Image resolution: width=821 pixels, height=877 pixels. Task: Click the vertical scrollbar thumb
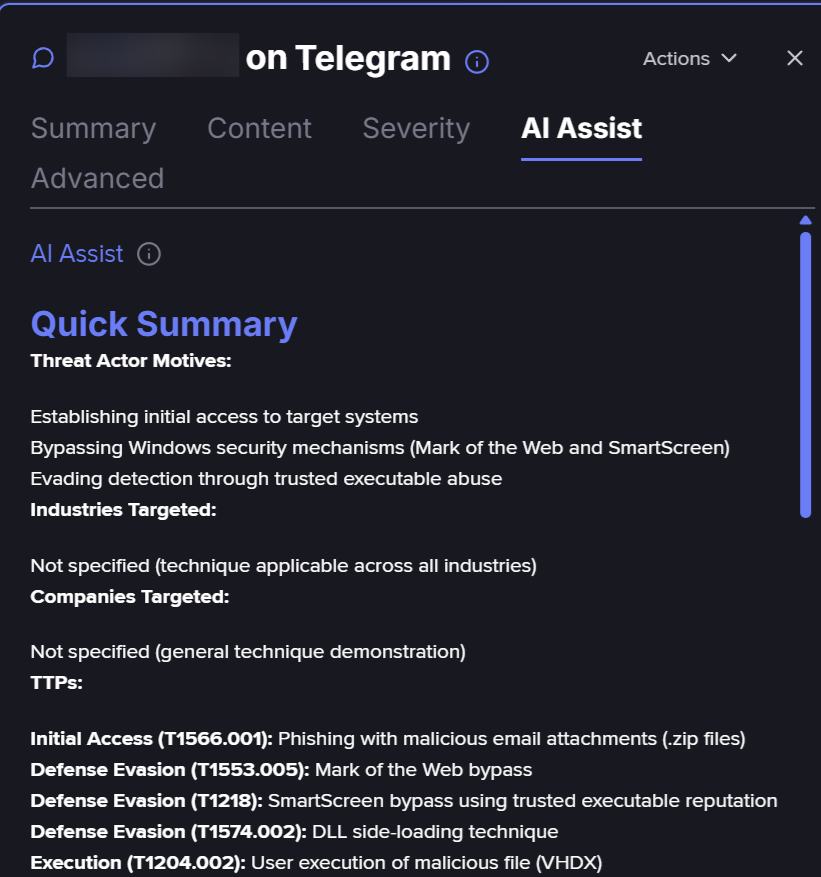coord(805,375)
